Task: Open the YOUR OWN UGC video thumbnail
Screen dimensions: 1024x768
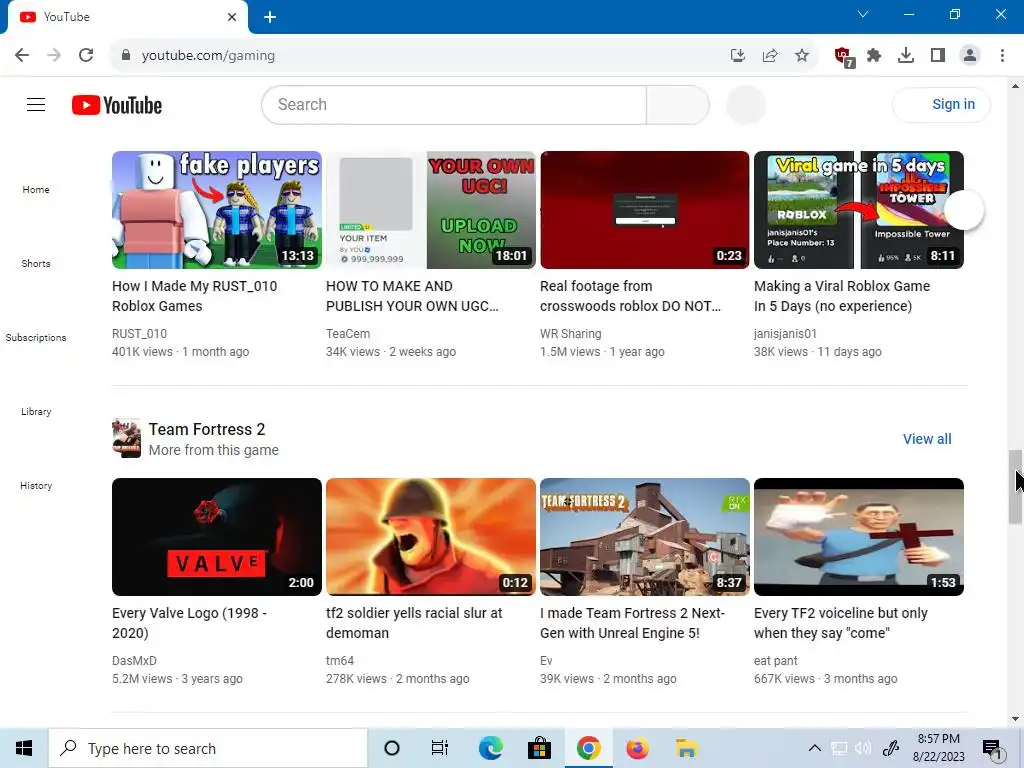Action: (430, 210)
